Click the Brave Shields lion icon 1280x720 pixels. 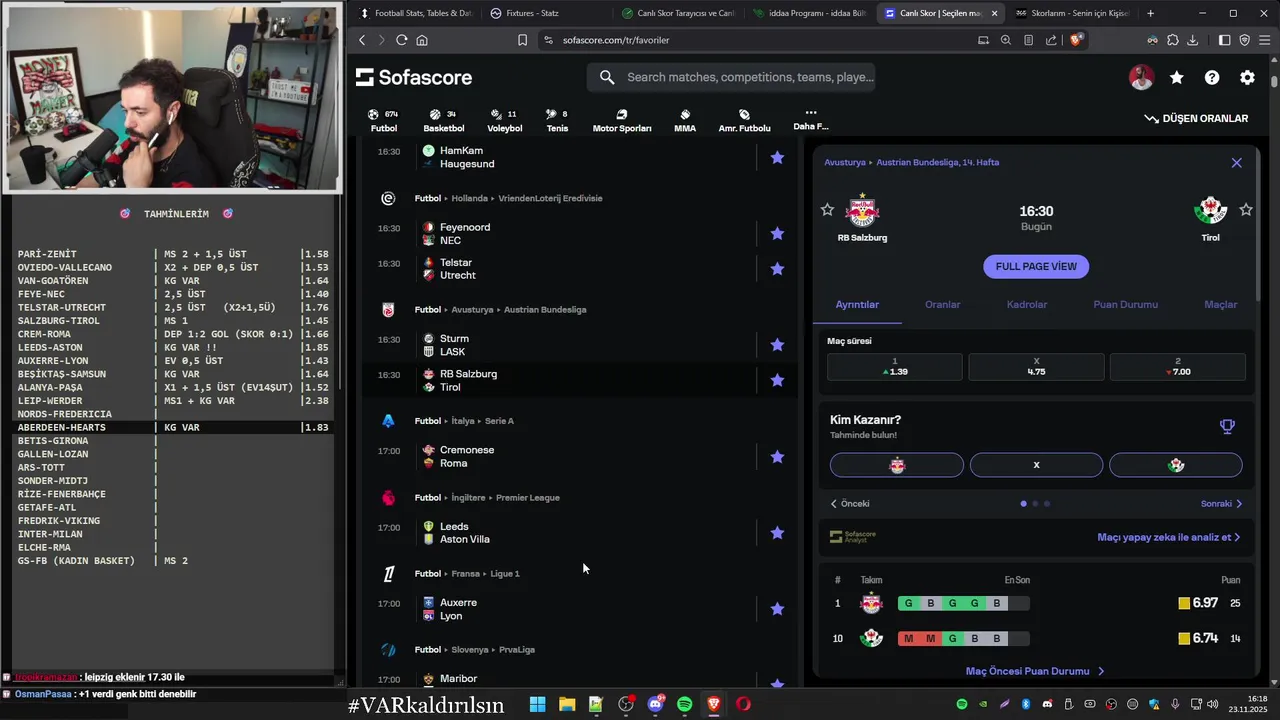[x=1076, y=40]
